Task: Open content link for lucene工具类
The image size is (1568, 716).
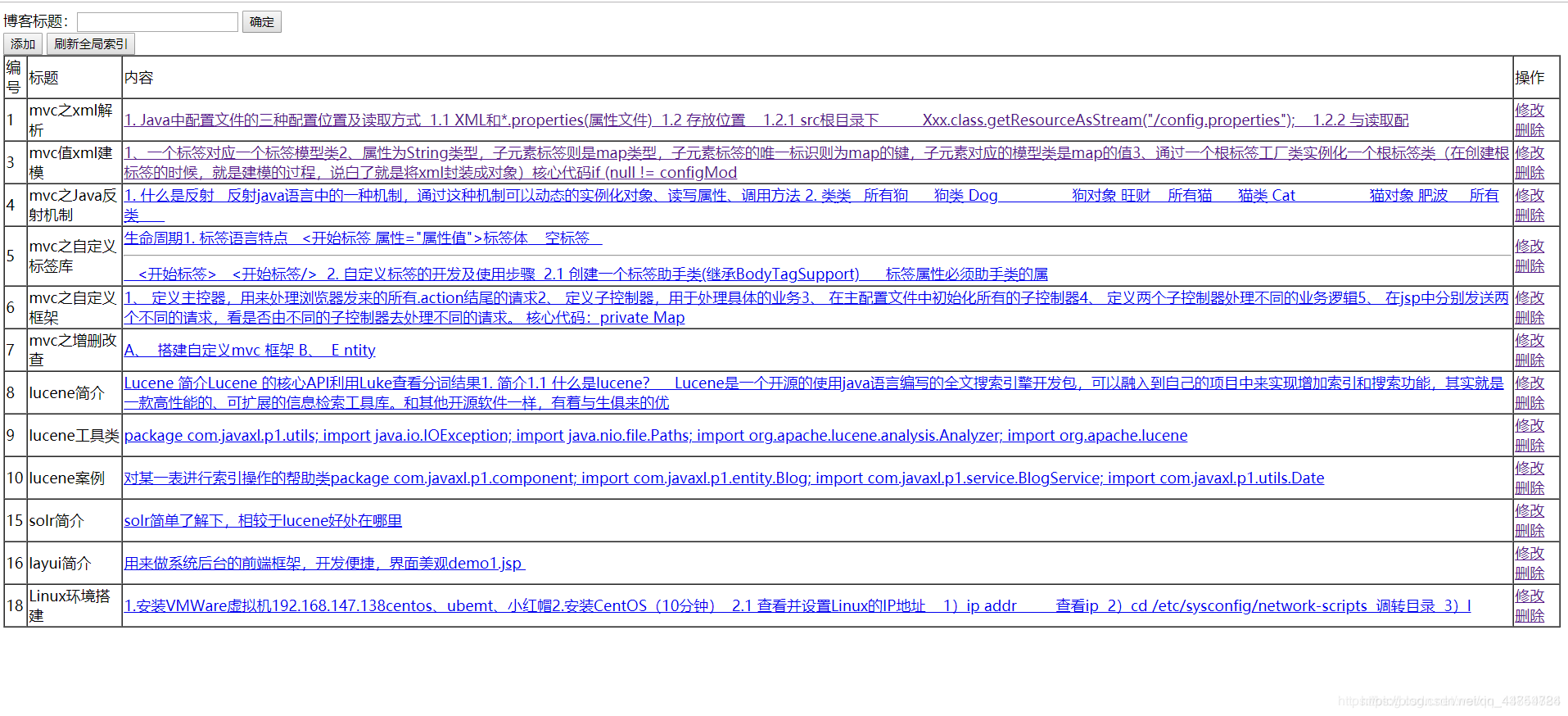Action: click(656, 435)
